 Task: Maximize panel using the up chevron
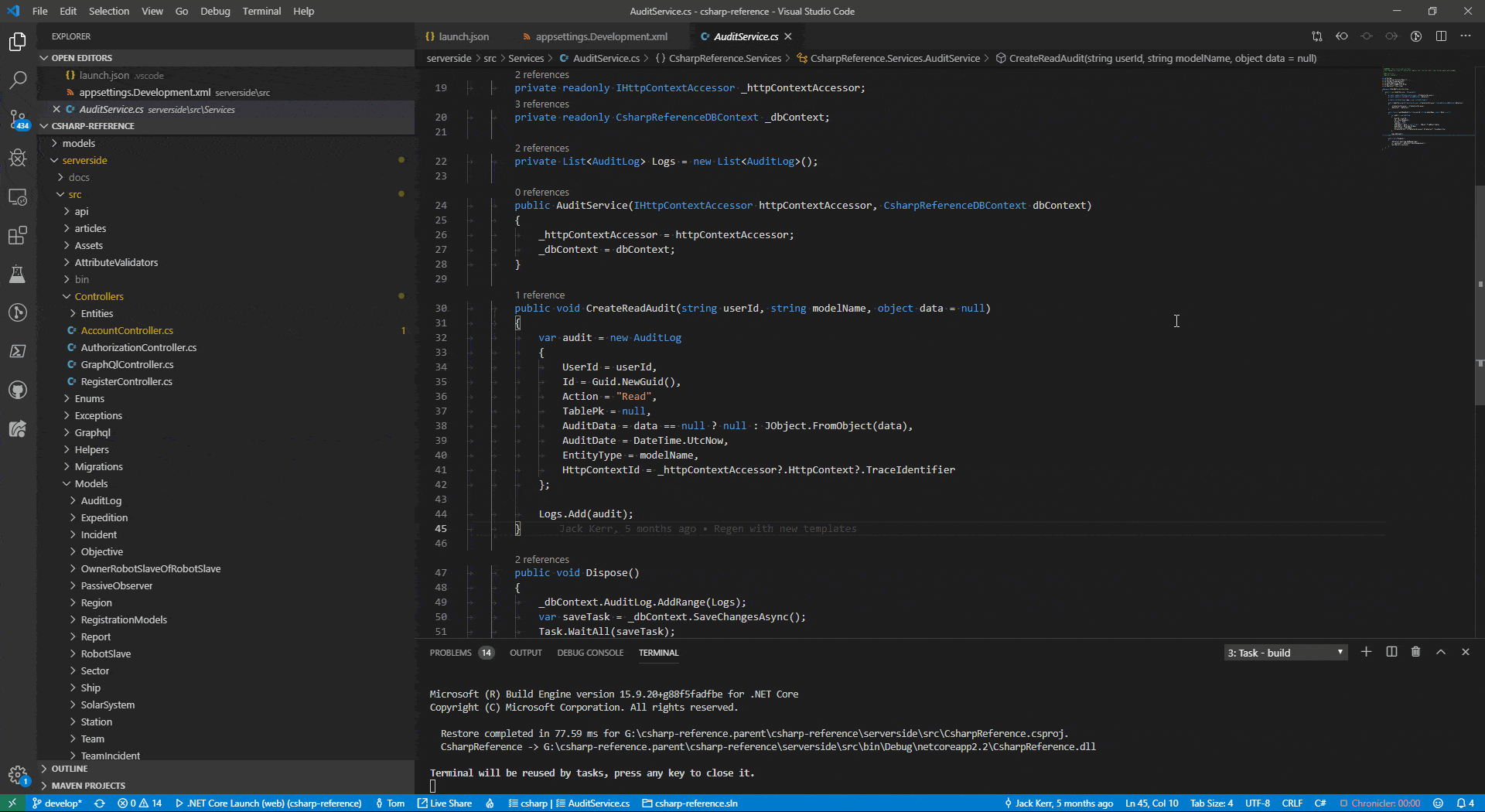1440,652
